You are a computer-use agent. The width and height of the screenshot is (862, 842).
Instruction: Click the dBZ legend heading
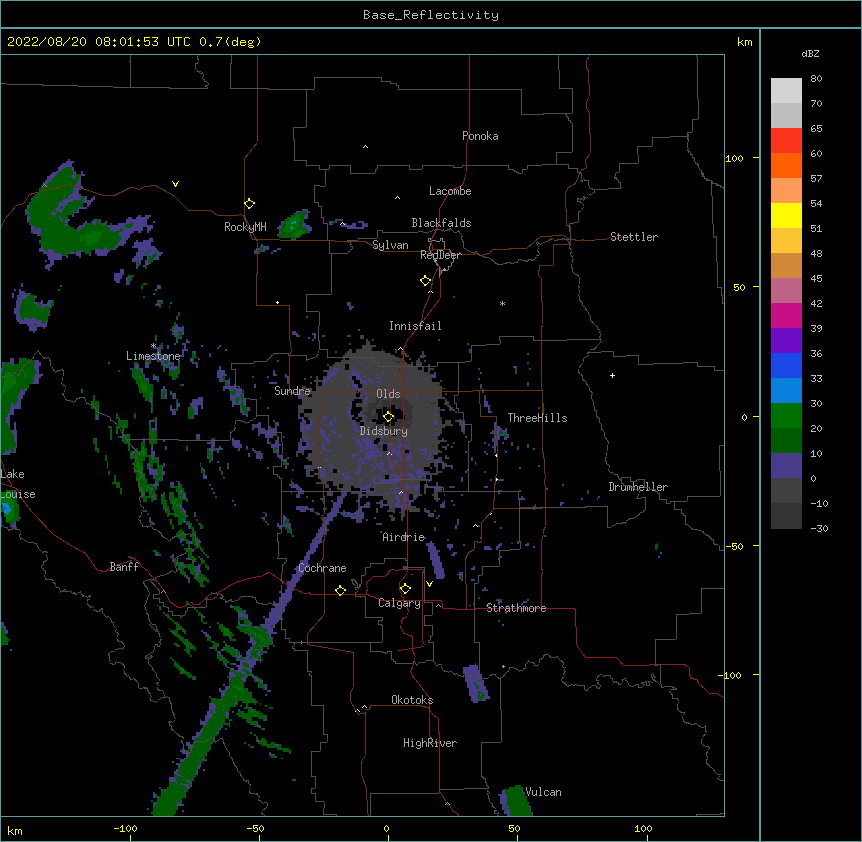tap(810, 54)
